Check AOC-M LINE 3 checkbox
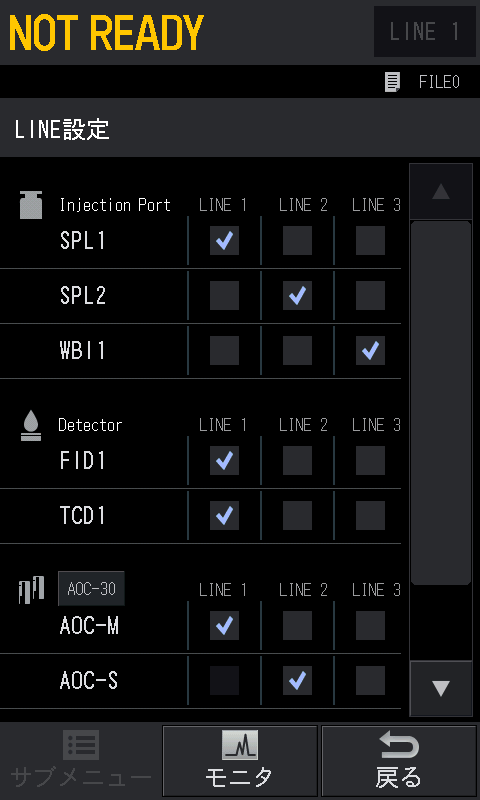Image resolution: width=480 pixels, height=800 pixels. (x=370, y=626)
